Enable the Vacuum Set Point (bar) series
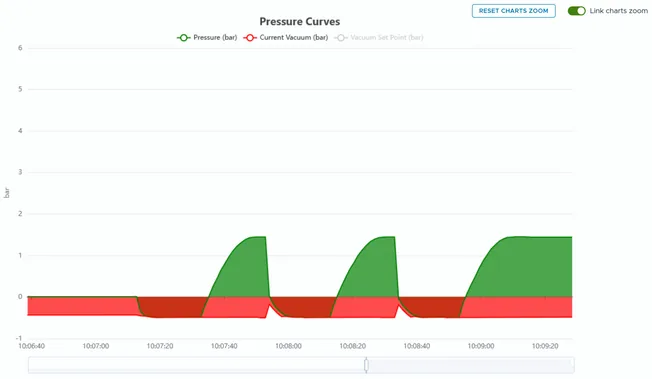 (x=379, y=37)
